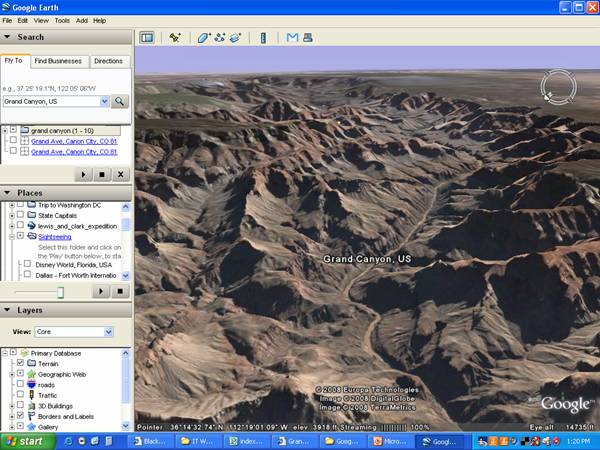Screen dimensions: 600x450
Task: Click the Places tour speed slider
Action: pyautogui.click(x=60, y=292)
